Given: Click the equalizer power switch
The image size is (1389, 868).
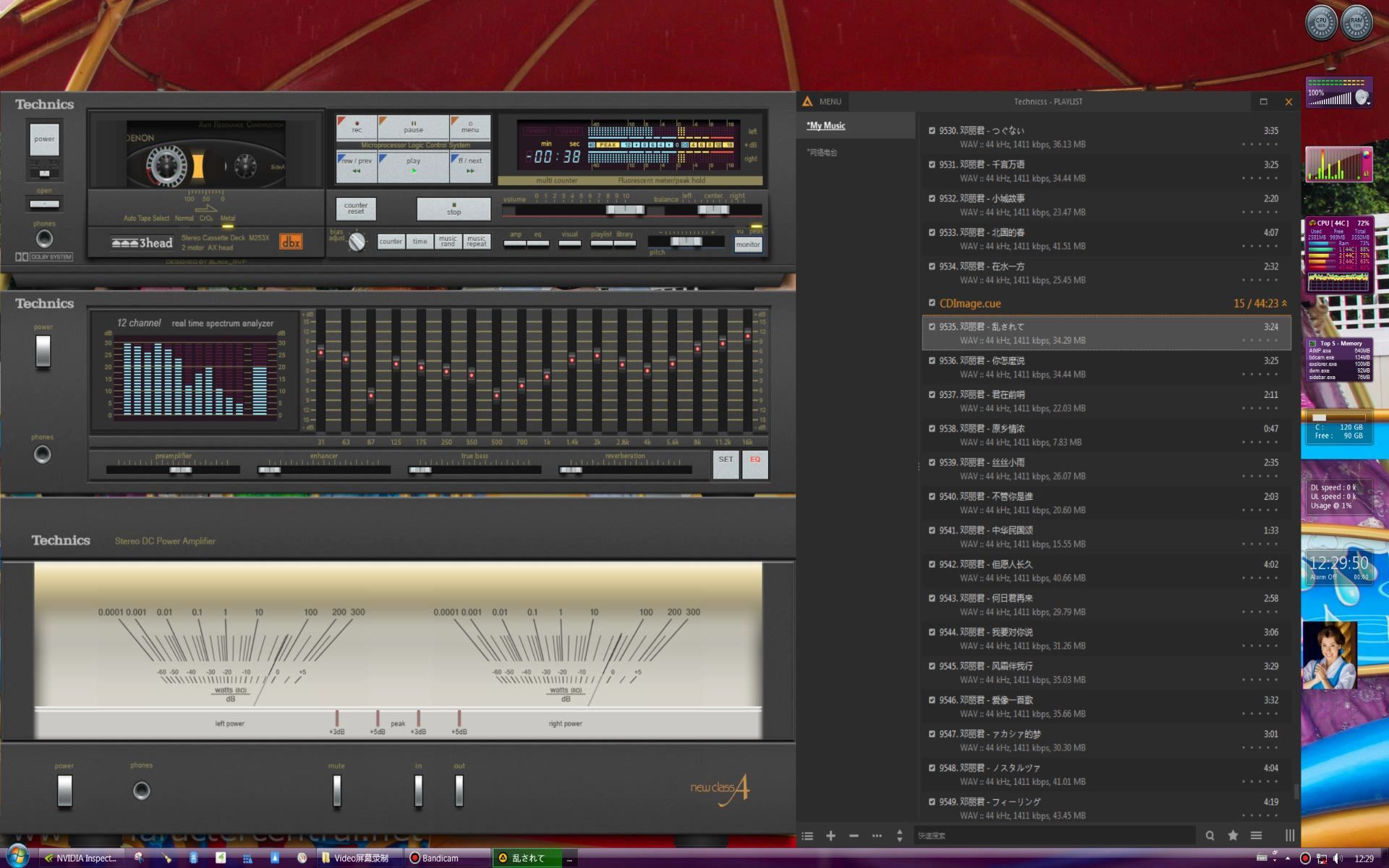Looking at the screenshot, I should point(43,351).
